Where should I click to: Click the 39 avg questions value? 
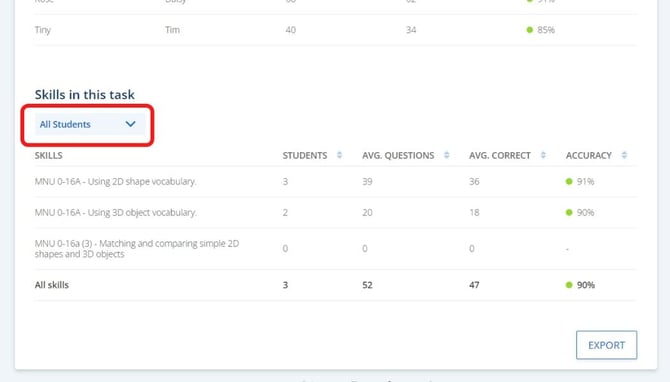367,182
